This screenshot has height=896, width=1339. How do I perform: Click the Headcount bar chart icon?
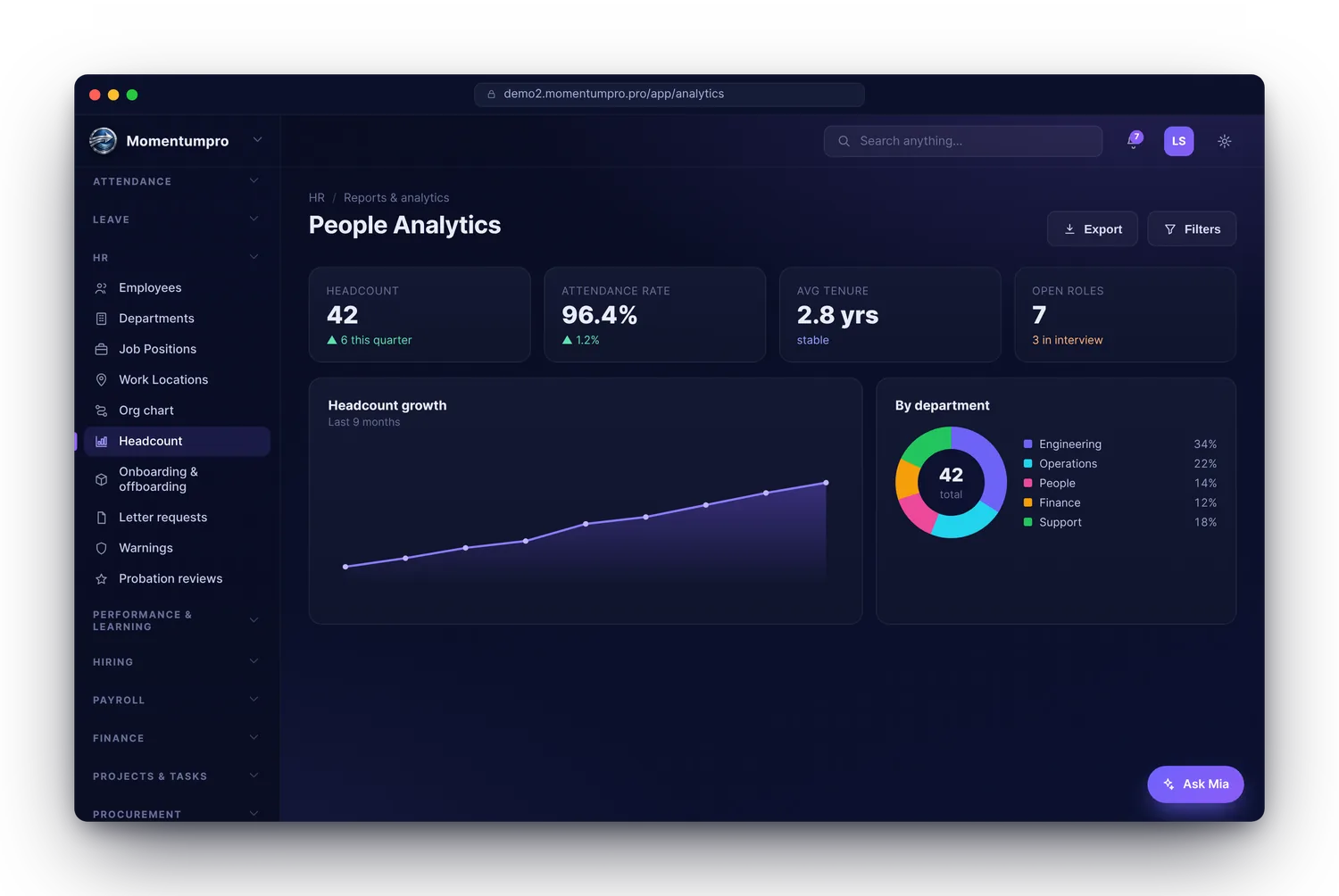tap(101, 441)
